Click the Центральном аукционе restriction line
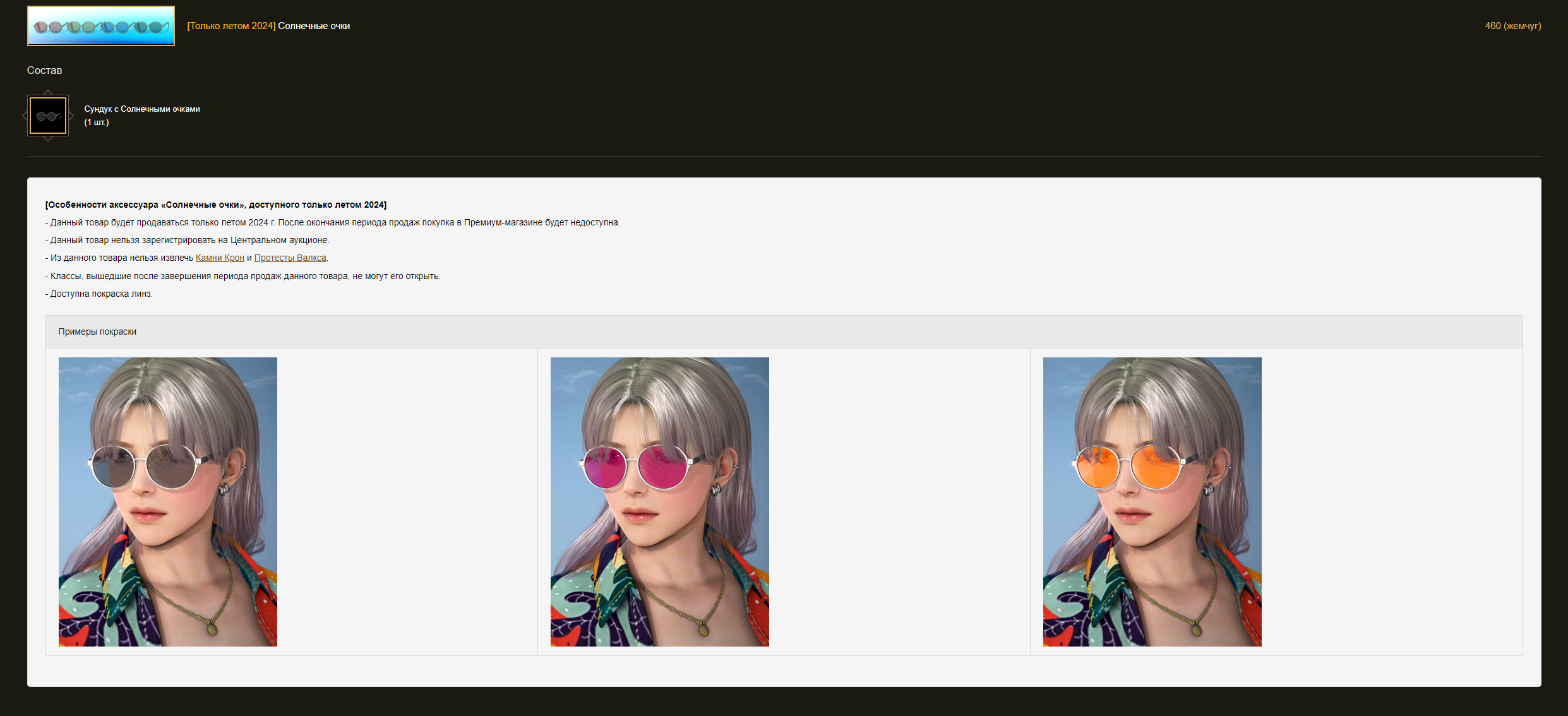 point(188,240)
